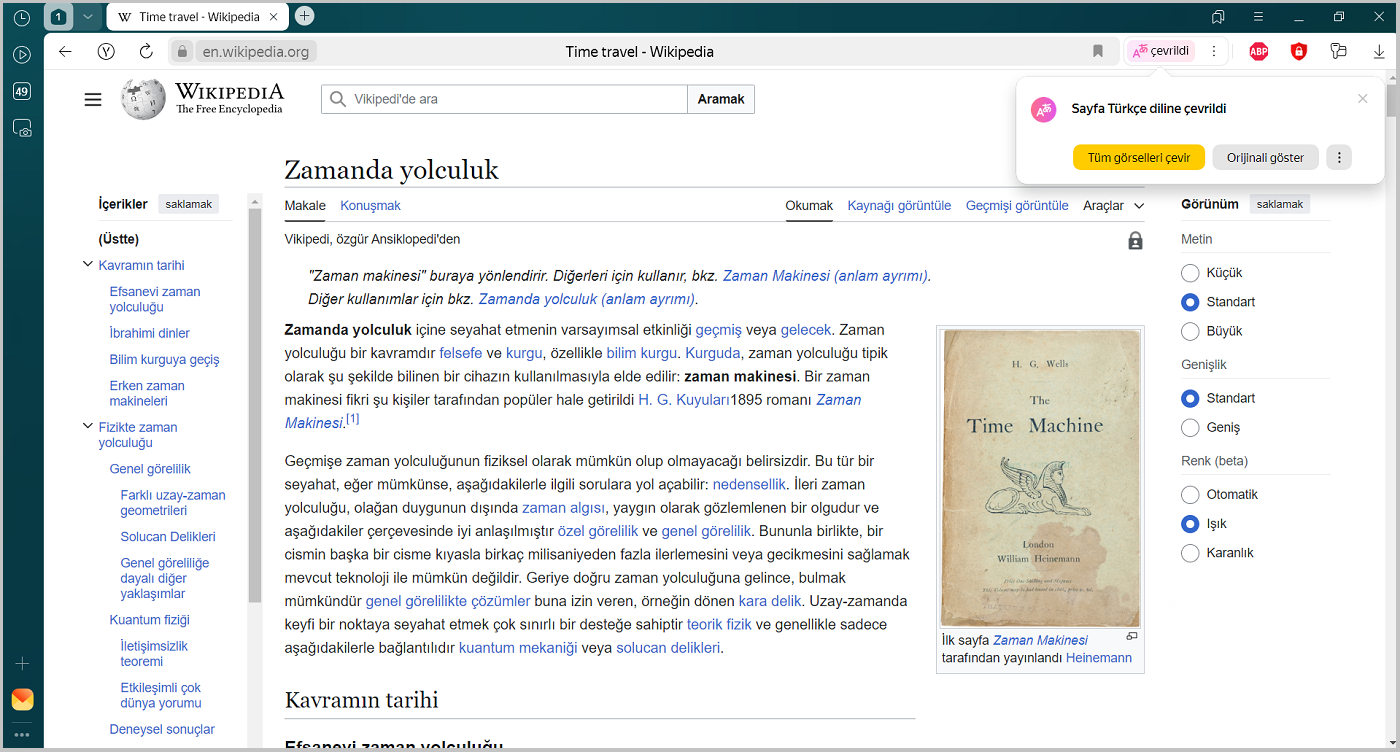Click the bookmark icon in address bar

1097,52
